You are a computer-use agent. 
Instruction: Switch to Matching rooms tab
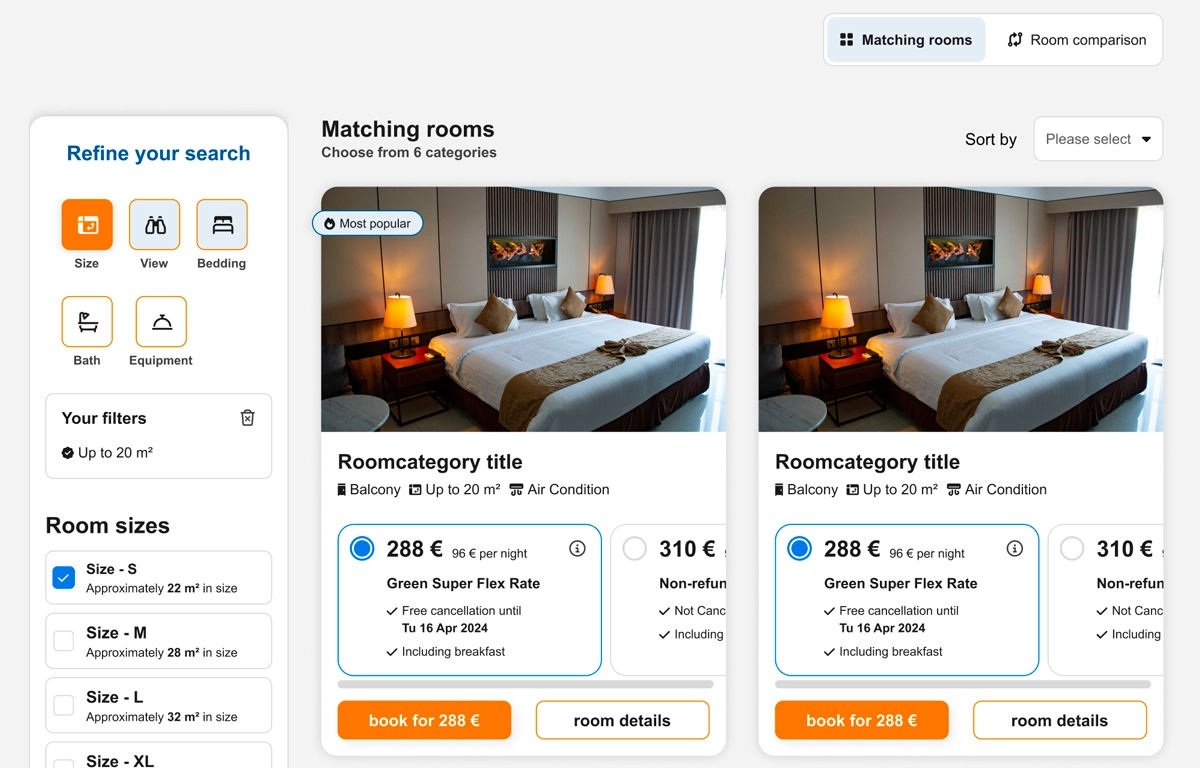pos(906,40)
